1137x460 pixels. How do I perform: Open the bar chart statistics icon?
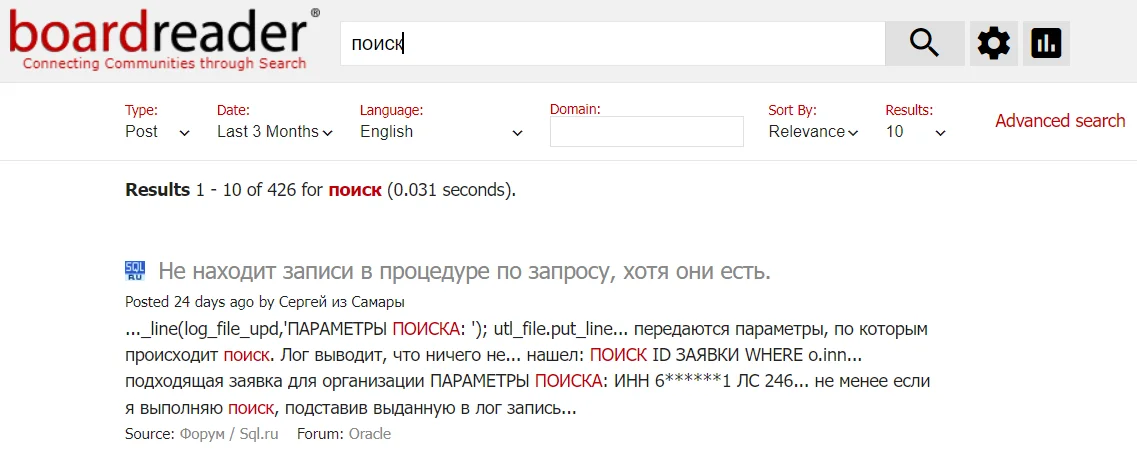click(1046, 44)
